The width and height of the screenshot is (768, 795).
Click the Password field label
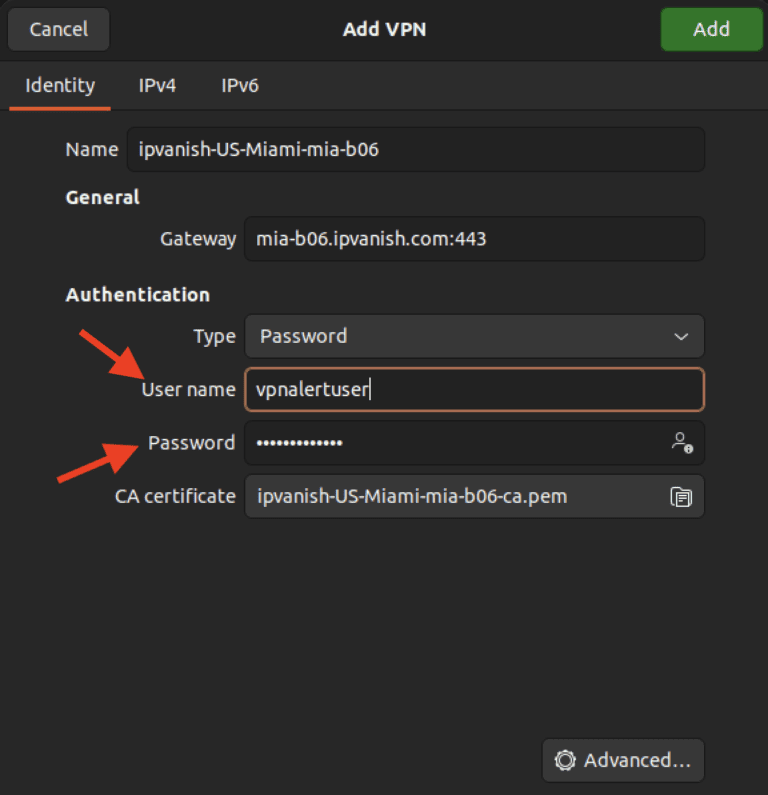tap(191, 442)
